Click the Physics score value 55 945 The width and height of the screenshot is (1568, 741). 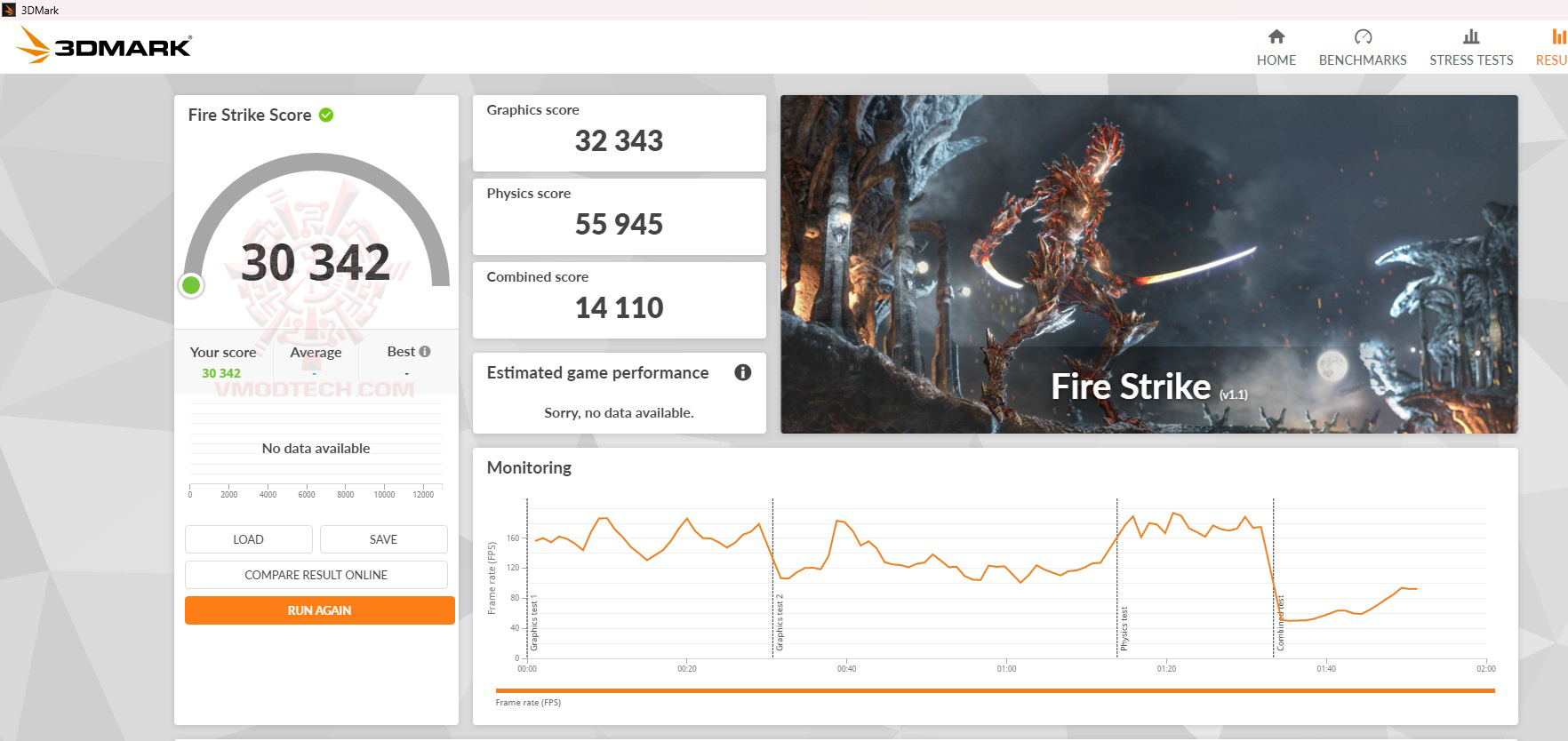coord(619,224)
